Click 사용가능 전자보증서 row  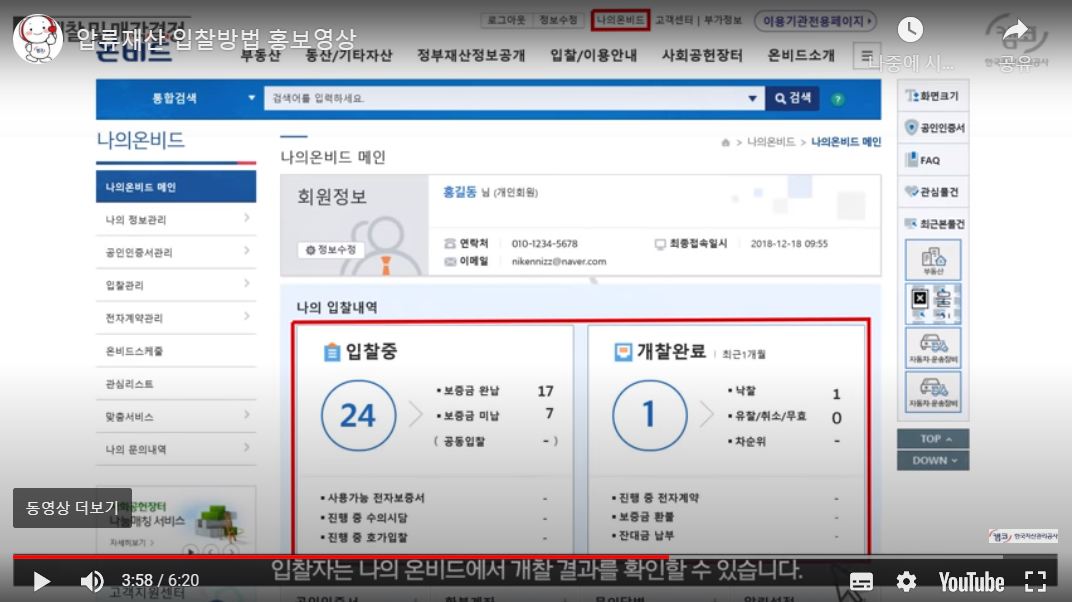click(435, 498)
